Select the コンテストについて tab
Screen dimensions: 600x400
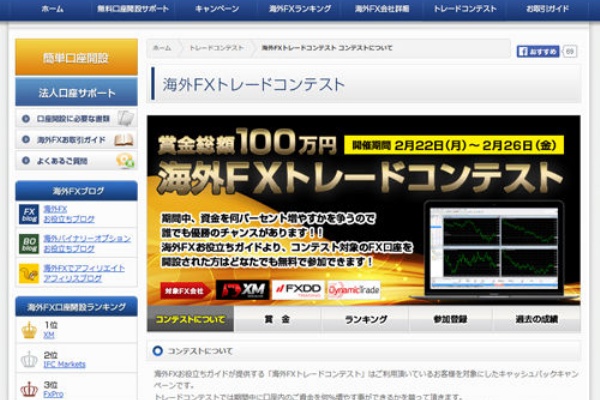click(x=190, y=319)
